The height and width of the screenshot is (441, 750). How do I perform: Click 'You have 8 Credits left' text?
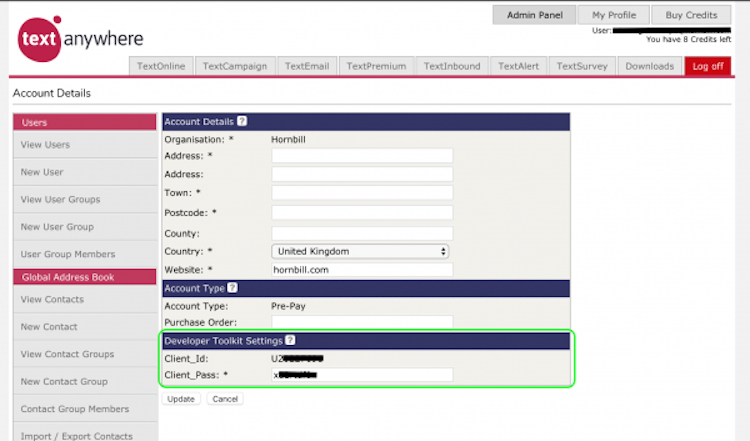pos(688,39)
